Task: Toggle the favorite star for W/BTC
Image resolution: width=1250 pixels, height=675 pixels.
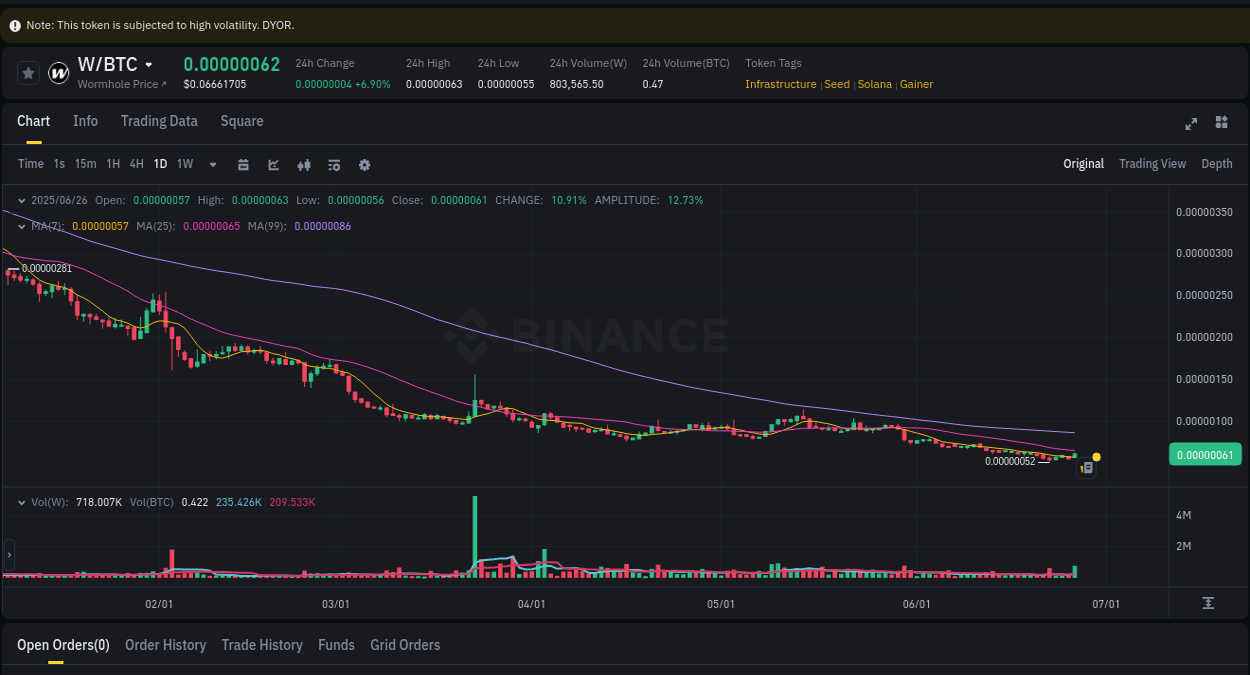Action: (x=27, y=72)
